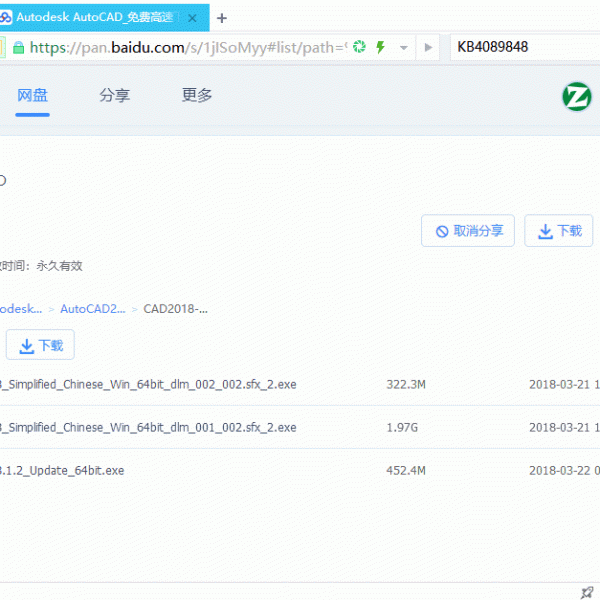
Task: Click the green refresh spinner icon
Action: [x=360, y=47]
